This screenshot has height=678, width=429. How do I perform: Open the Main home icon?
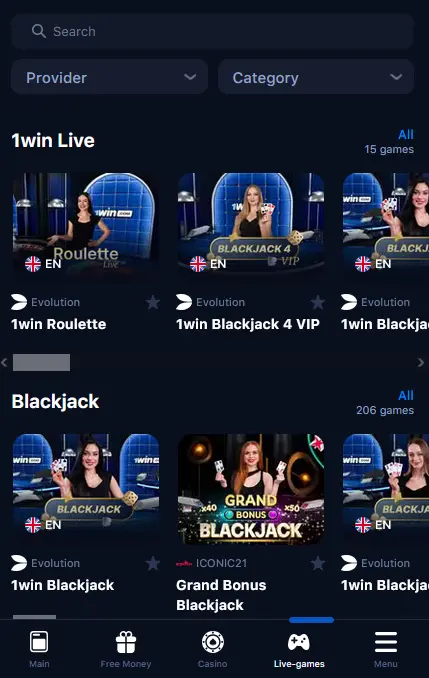[x=39, y=642]
